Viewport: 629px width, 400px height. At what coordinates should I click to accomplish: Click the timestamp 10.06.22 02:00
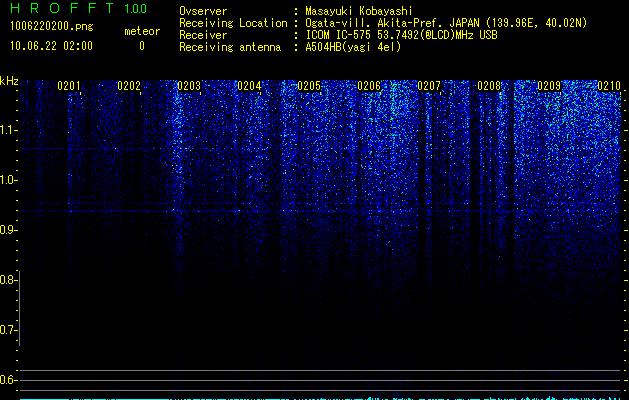[x=51, y=46]
